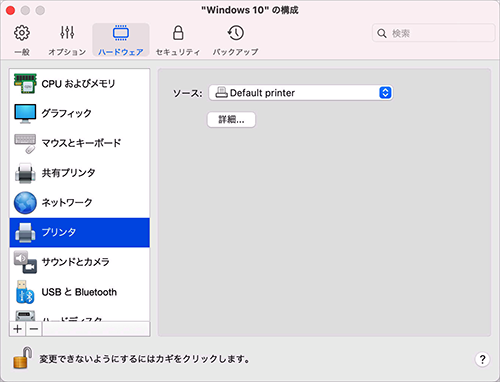Image resolution: width=500 pixels, height=382 pixels.
Task: Open the バックアップ clock tab
Action: 235,40
